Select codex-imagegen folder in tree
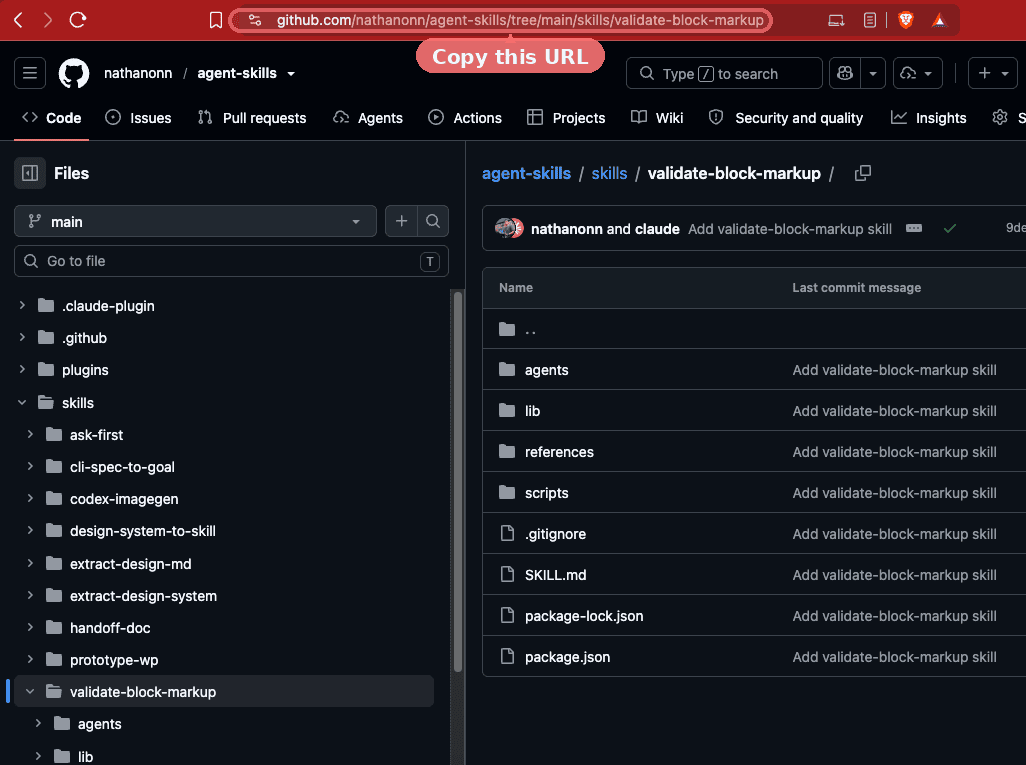Screen dimensions: 1026x765 [x=124, y=499]
